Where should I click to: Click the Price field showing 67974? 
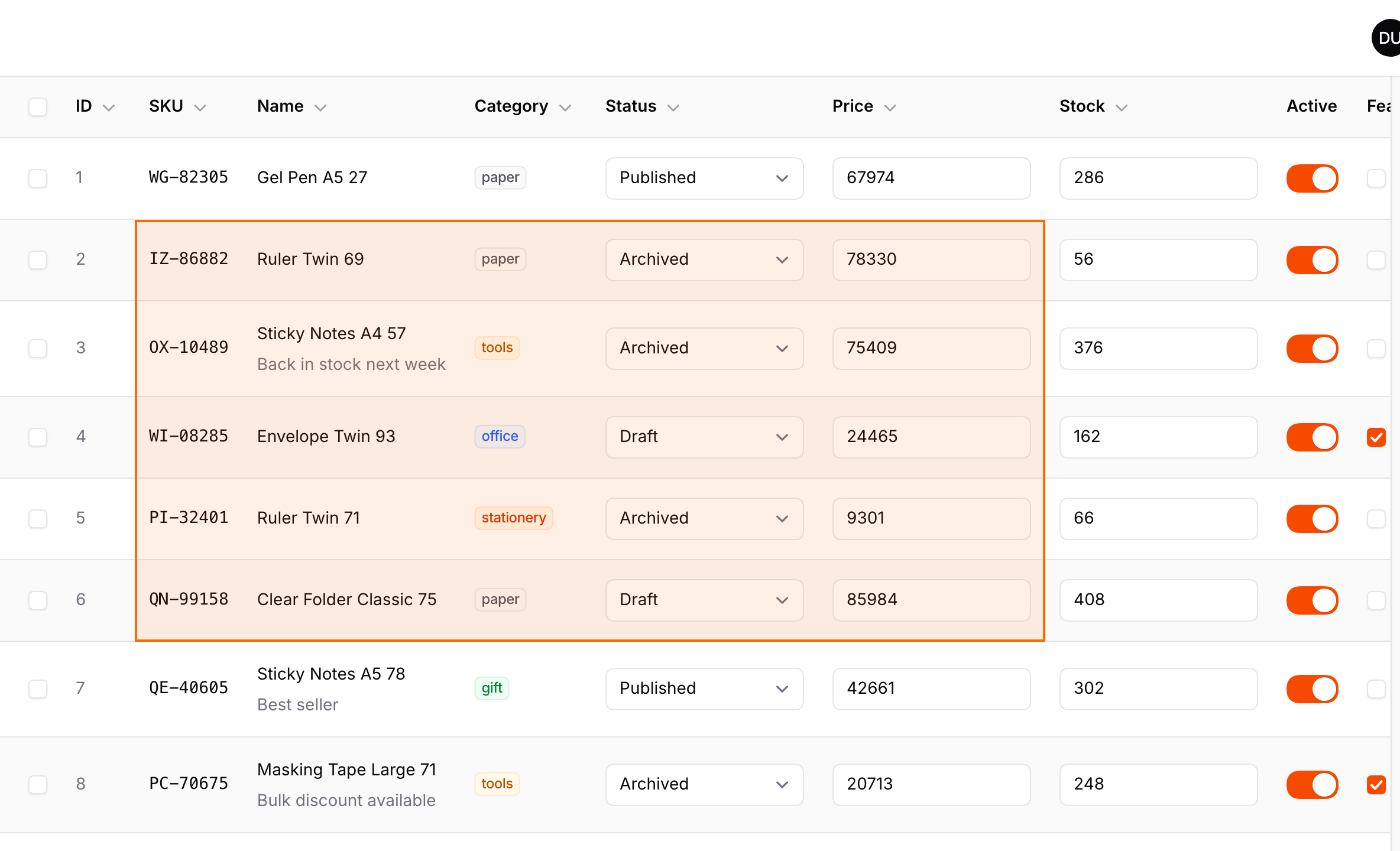pos(931,178)
